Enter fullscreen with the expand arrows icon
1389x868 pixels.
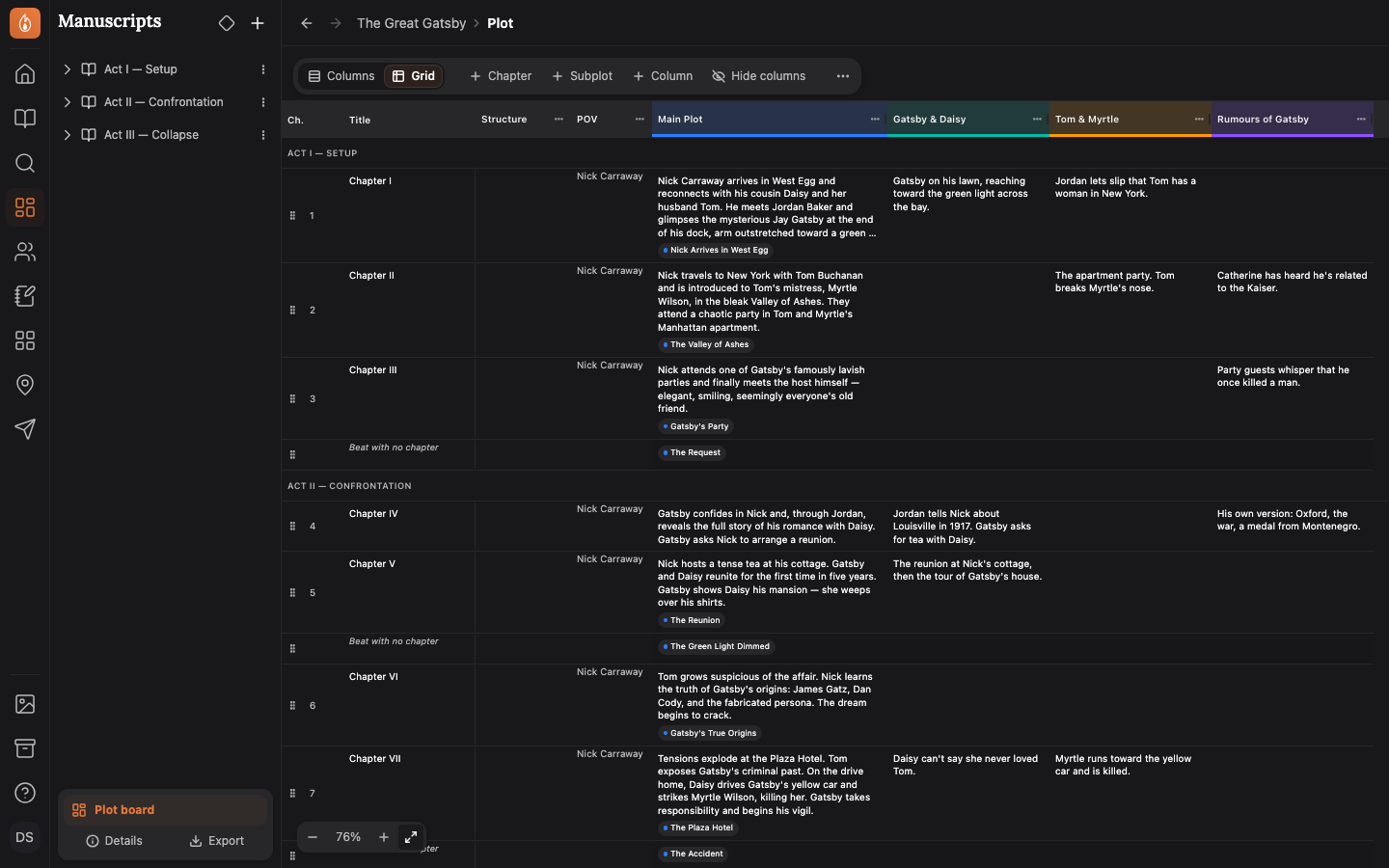pos(411,837)
